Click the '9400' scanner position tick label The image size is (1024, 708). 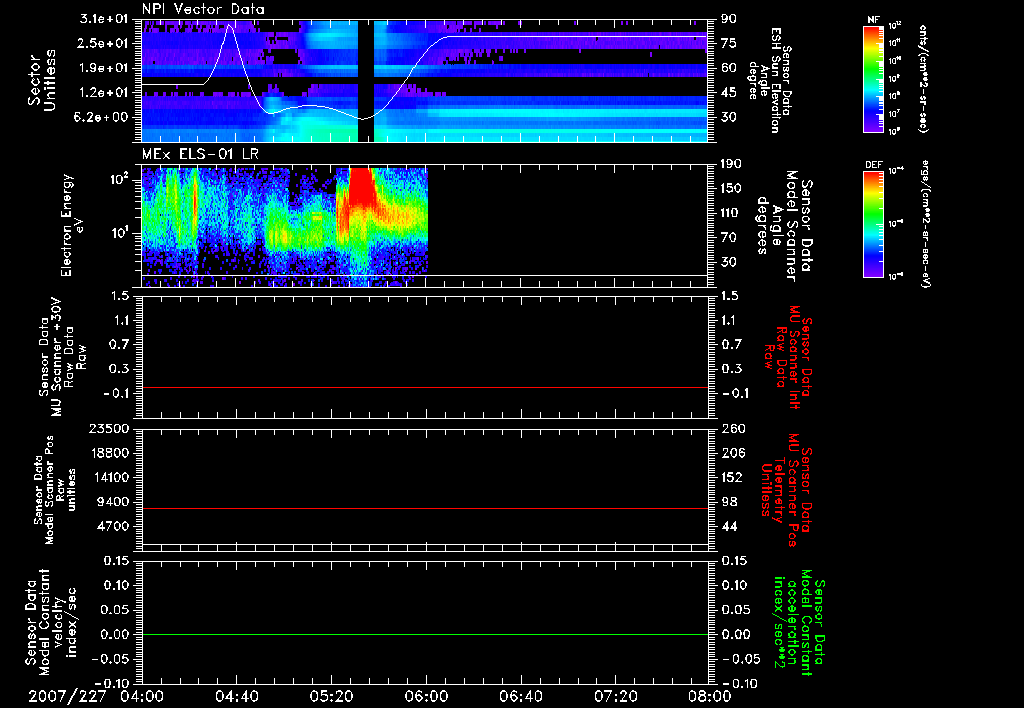pos(113,502)
